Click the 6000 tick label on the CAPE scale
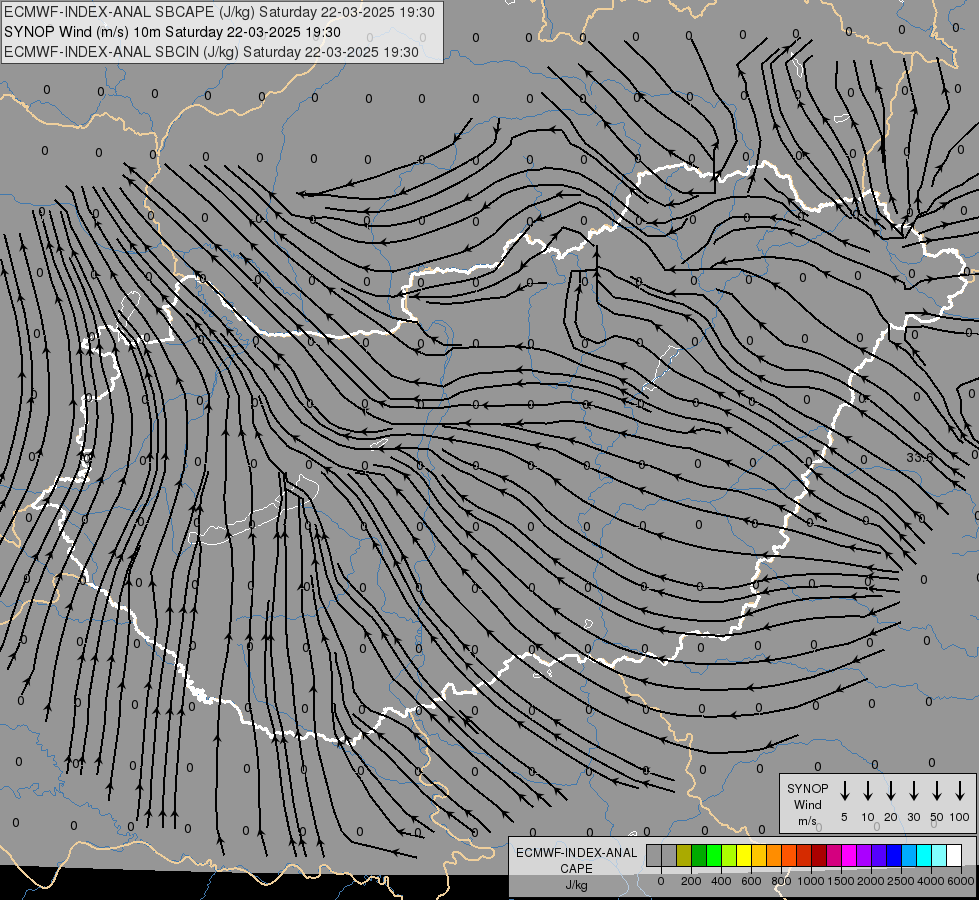The image size is (979, 900). (961, 881)
